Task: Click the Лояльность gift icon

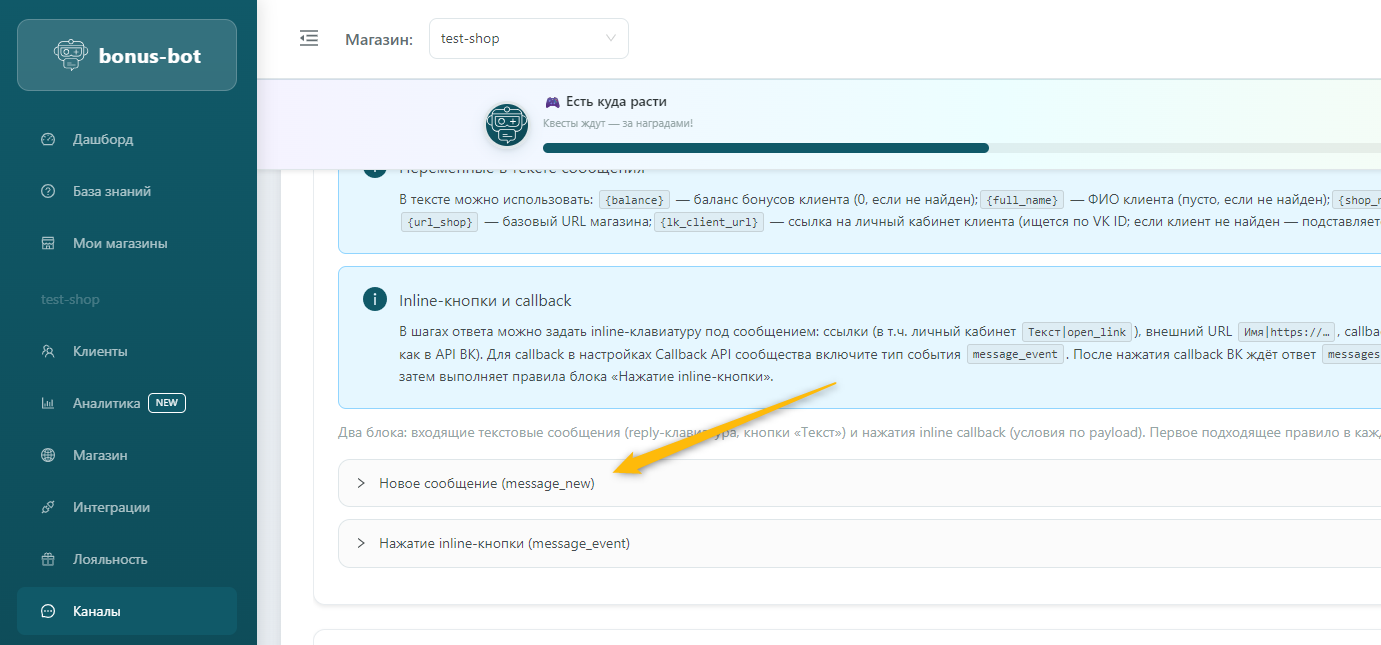Action: [48, 559]
